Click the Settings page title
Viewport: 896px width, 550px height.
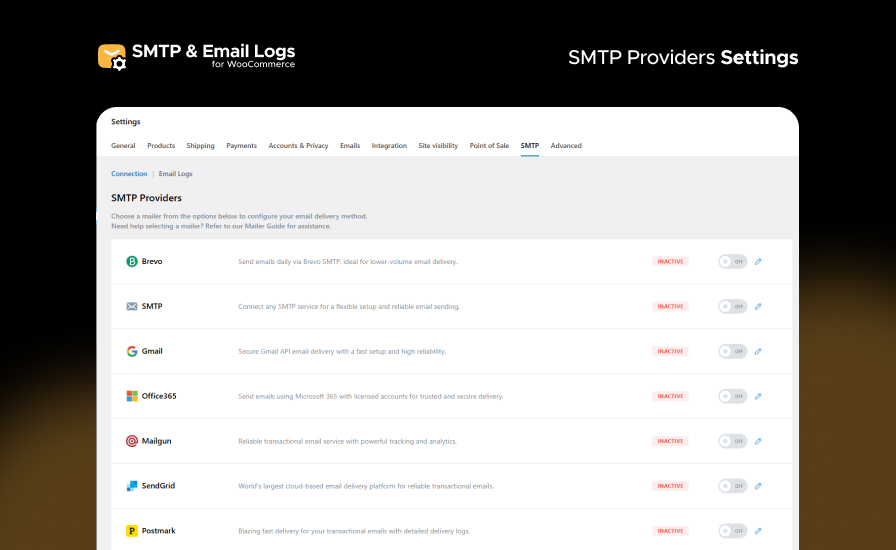click(126, 122)
